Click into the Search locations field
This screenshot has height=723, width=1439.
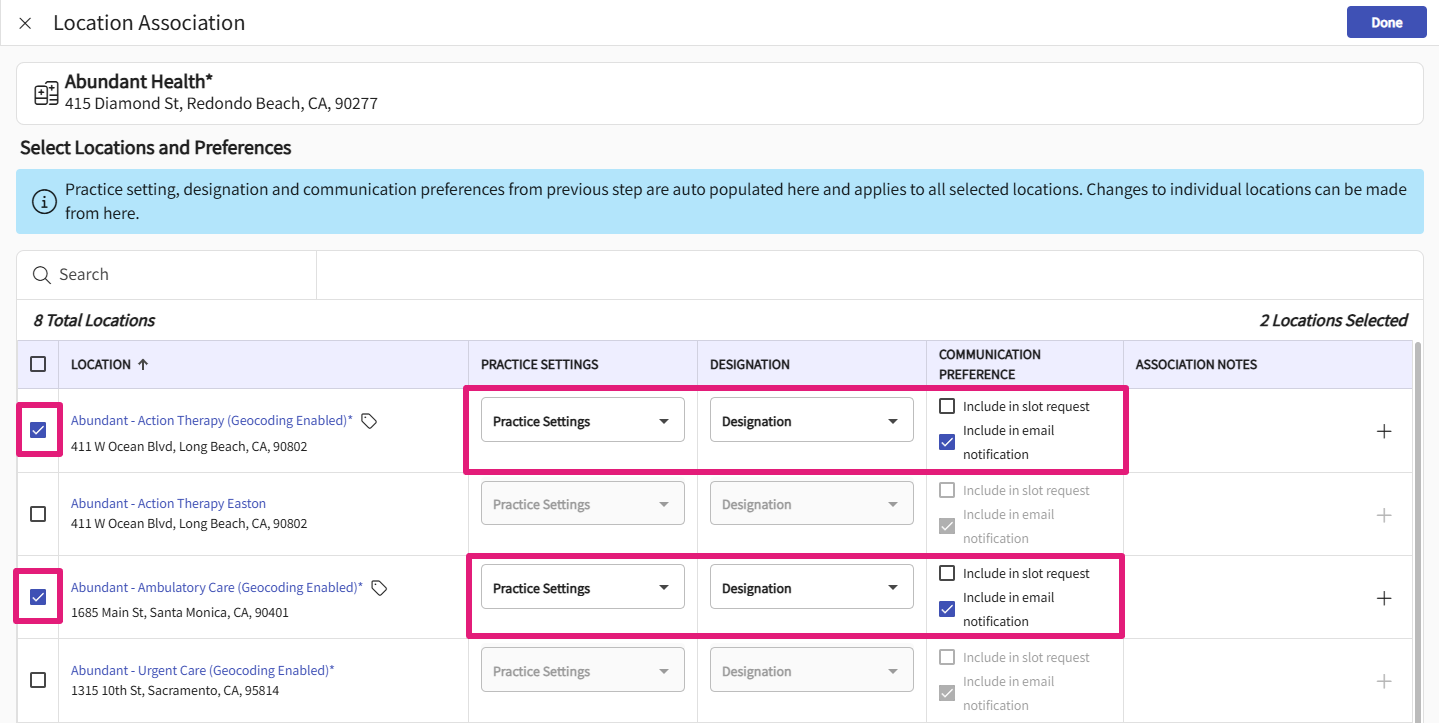pyautogui.click(x=180, y=275)
